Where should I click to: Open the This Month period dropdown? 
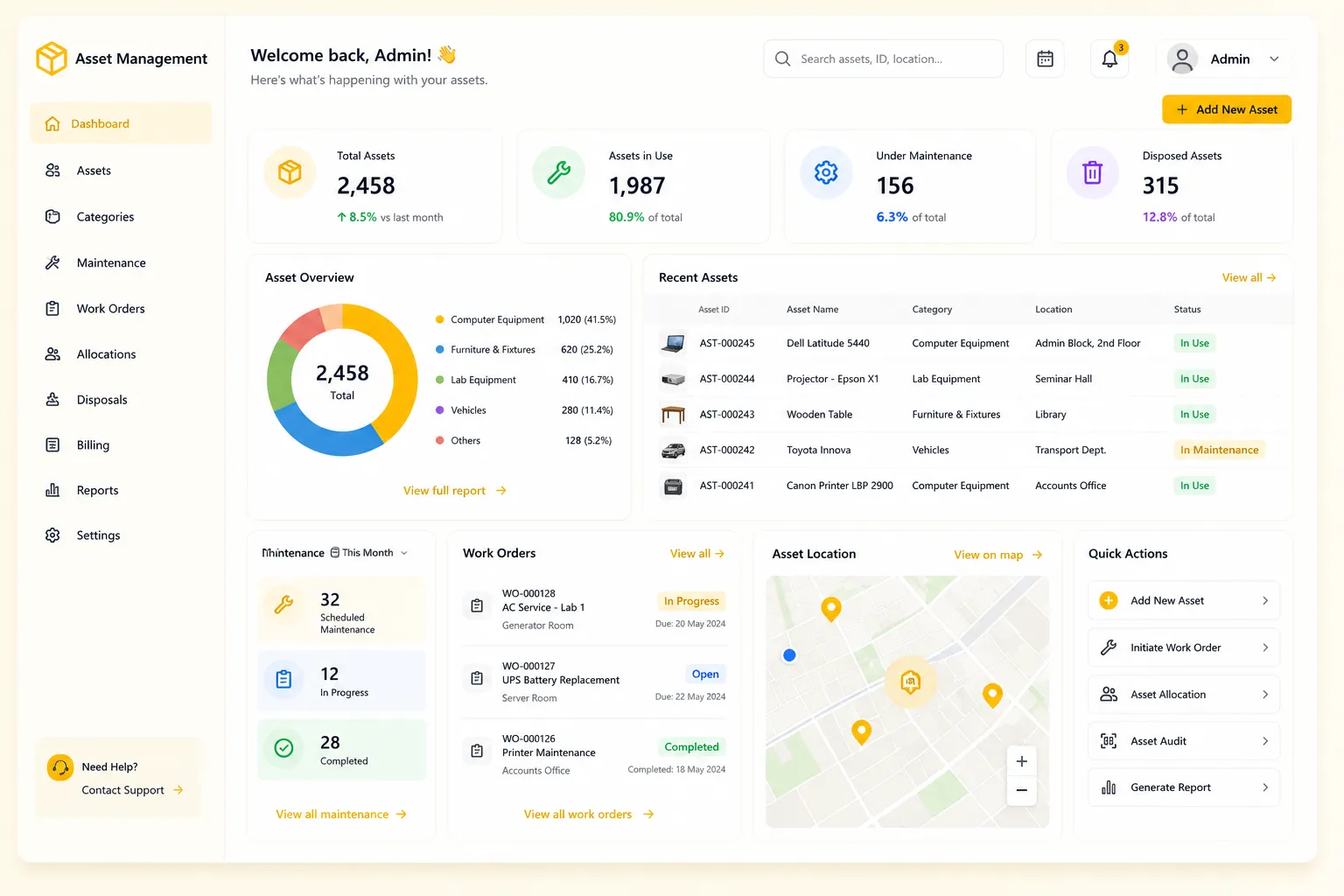click(368, 553)
